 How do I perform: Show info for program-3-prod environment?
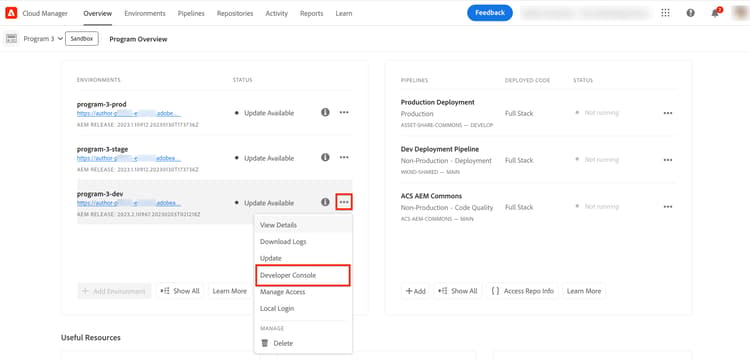(325, 112)
